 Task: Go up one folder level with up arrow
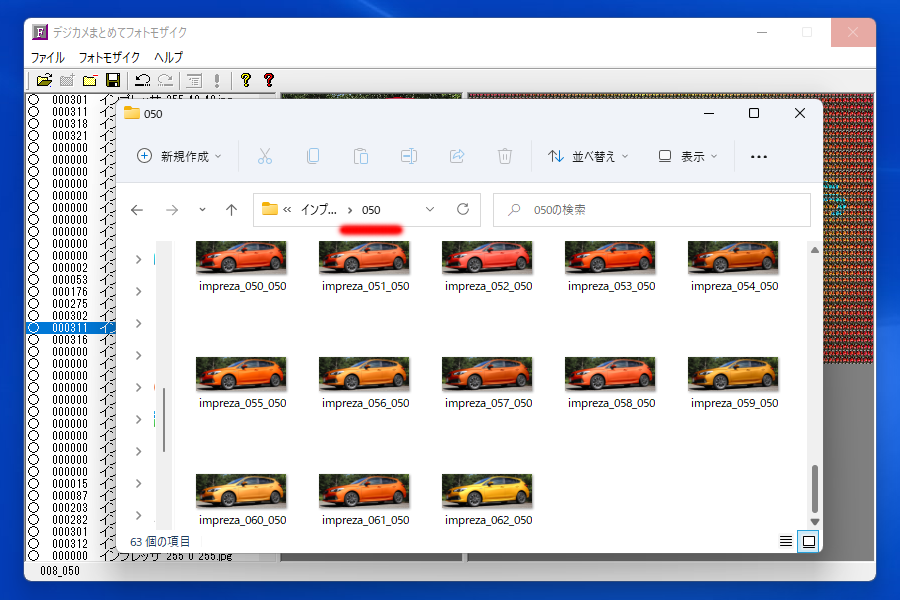click(231, 210)
